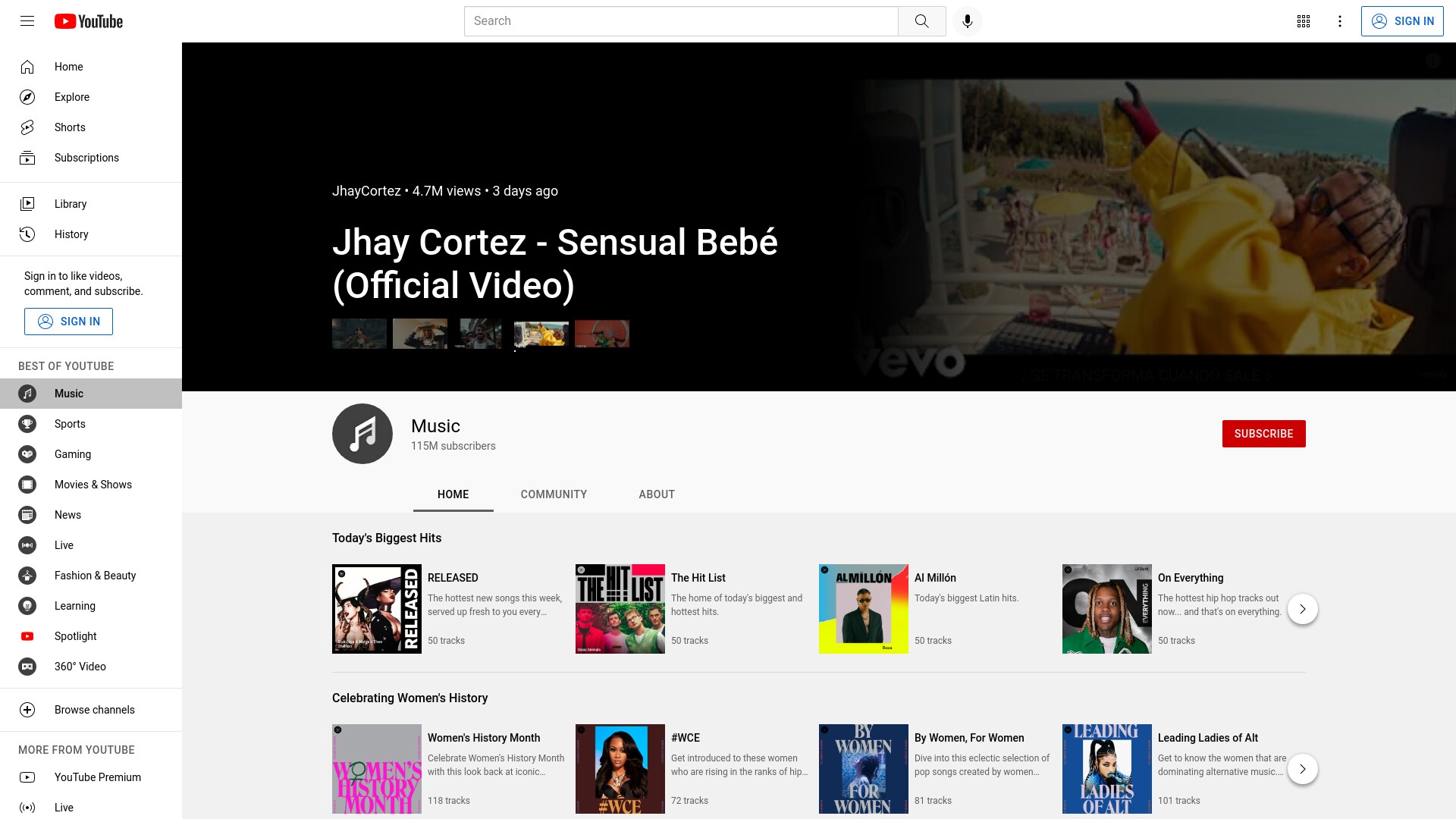Open Live under Best of YouTube
1456x819 pixels.
pyautogui.click(x=91, y=545)
